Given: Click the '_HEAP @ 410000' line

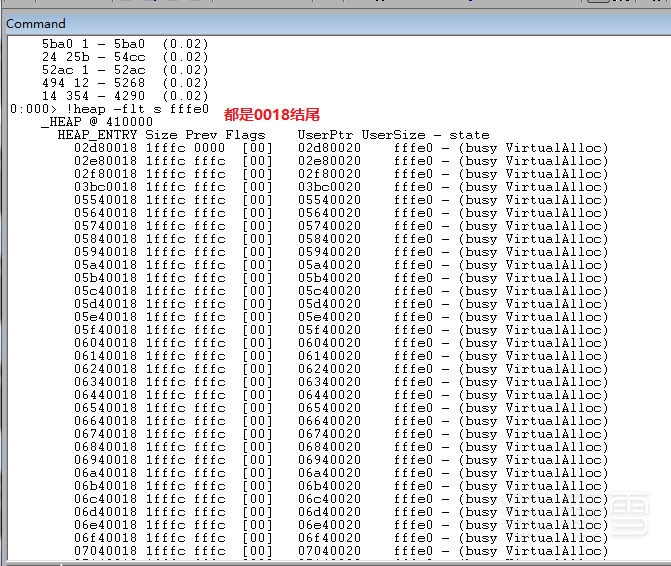Looking at the screenshot, I should pyautogui.click(x=97, y=122).
